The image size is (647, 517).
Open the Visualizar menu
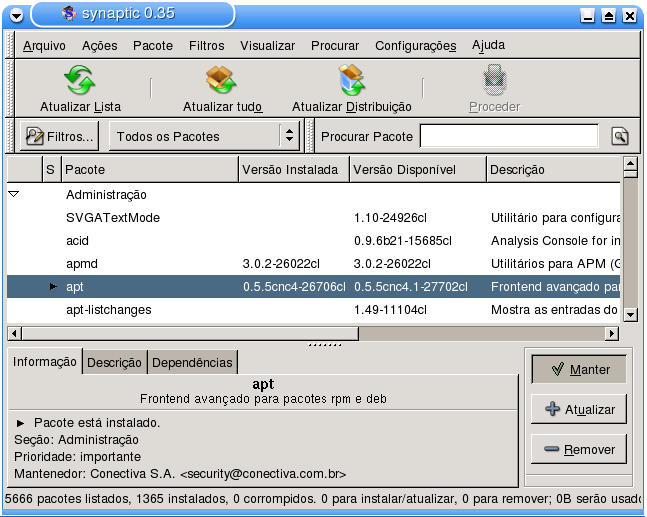point(267,45)
